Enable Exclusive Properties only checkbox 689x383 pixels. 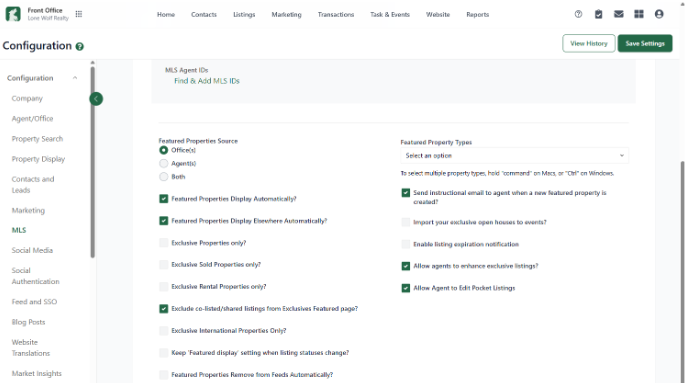(163, 242)
